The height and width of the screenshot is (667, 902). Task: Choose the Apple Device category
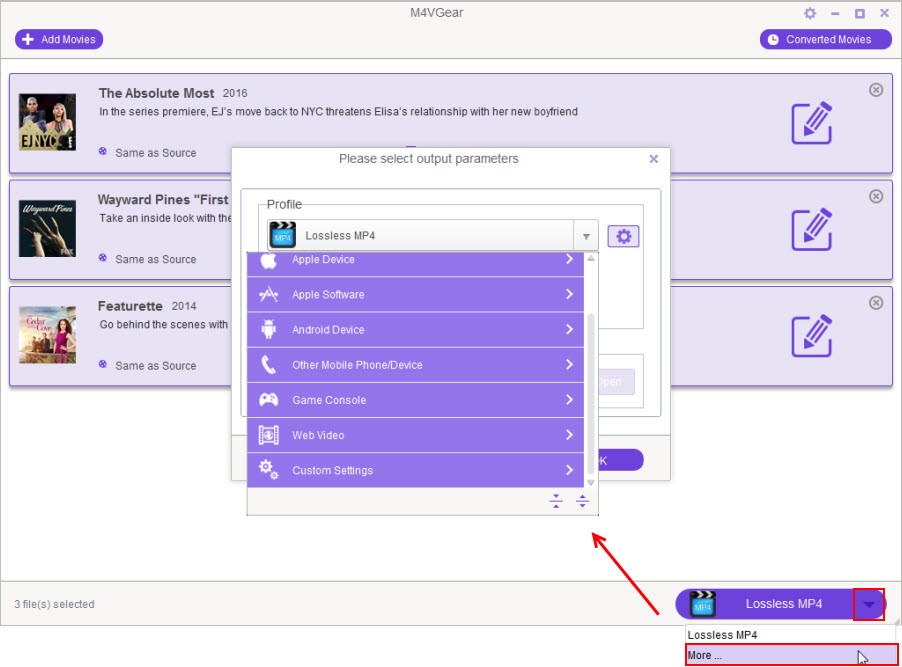tap(415, 264)
